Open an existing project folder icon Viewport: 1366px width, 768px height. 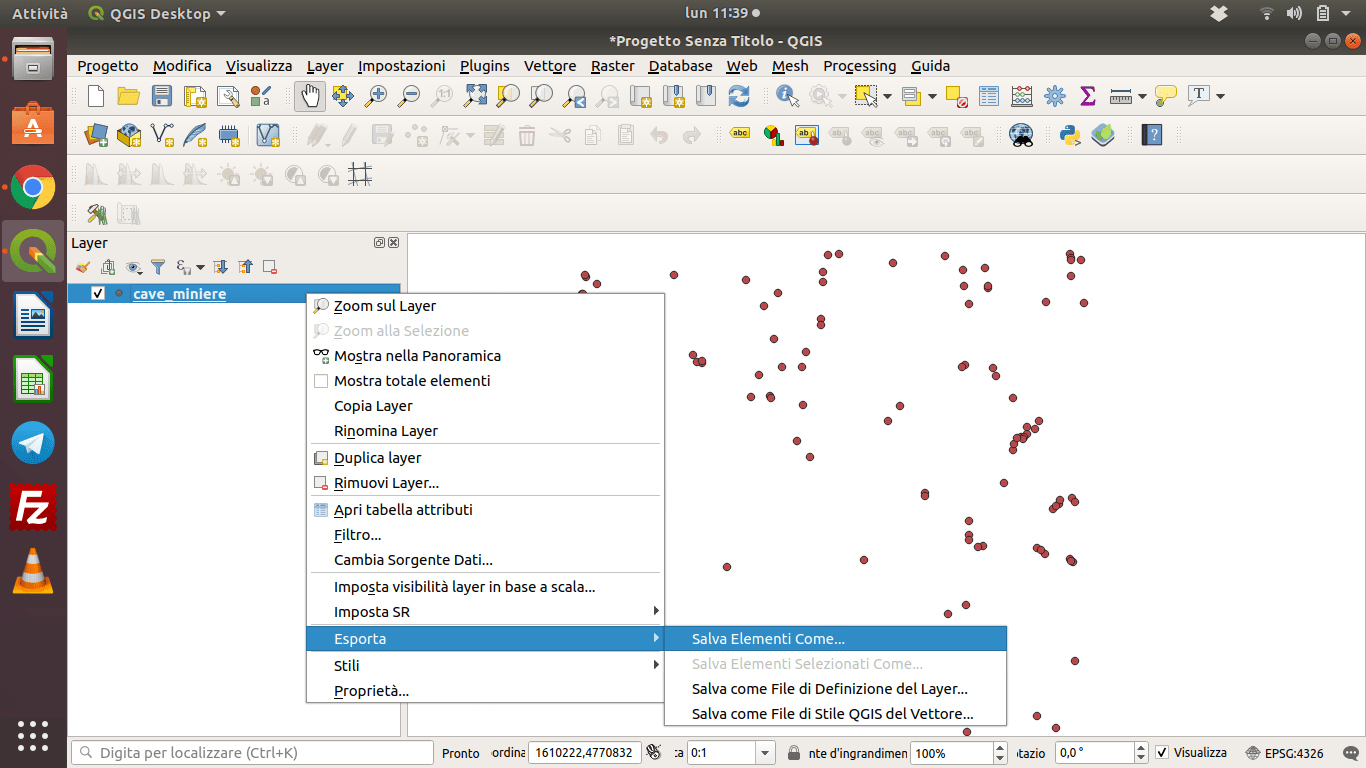click(x=128, y=96)
